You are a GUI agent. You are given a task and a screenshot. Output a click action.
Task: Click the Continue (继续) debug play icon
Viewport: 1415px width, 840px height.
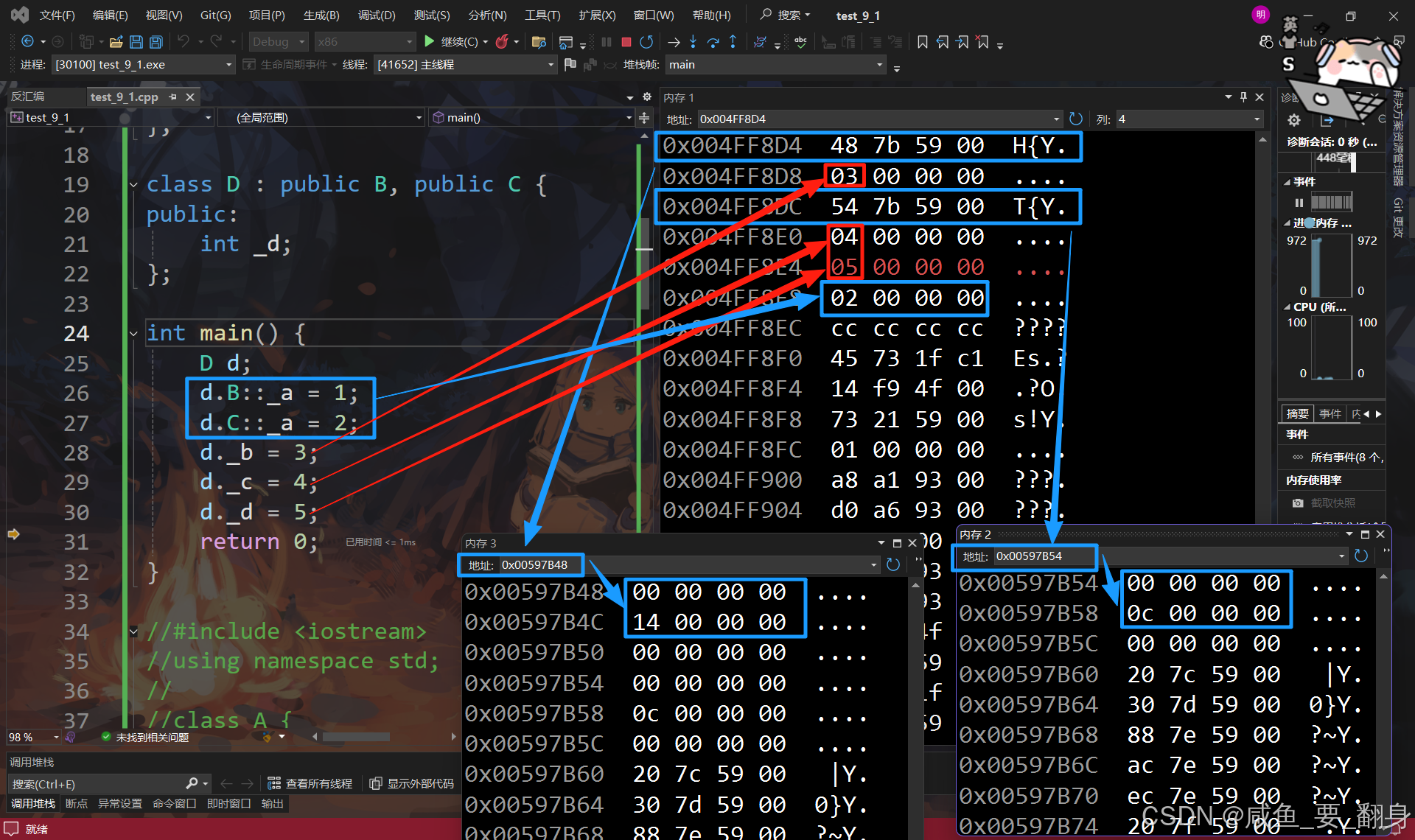(x=430, y=41)
